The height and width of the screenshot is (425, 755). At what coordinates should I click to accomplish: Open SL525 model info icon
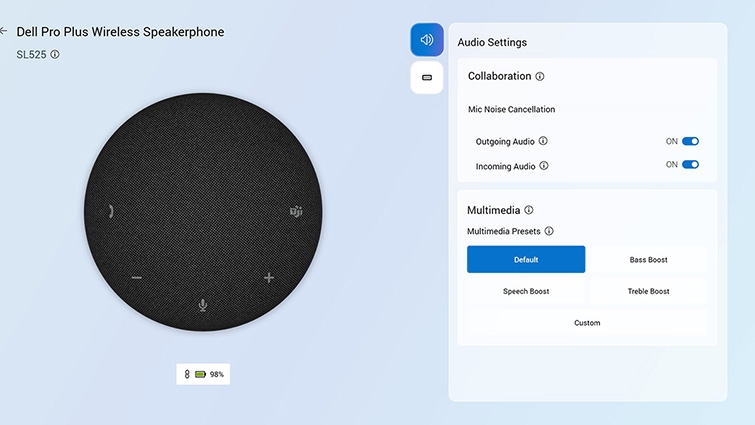(x=55, y=54)
